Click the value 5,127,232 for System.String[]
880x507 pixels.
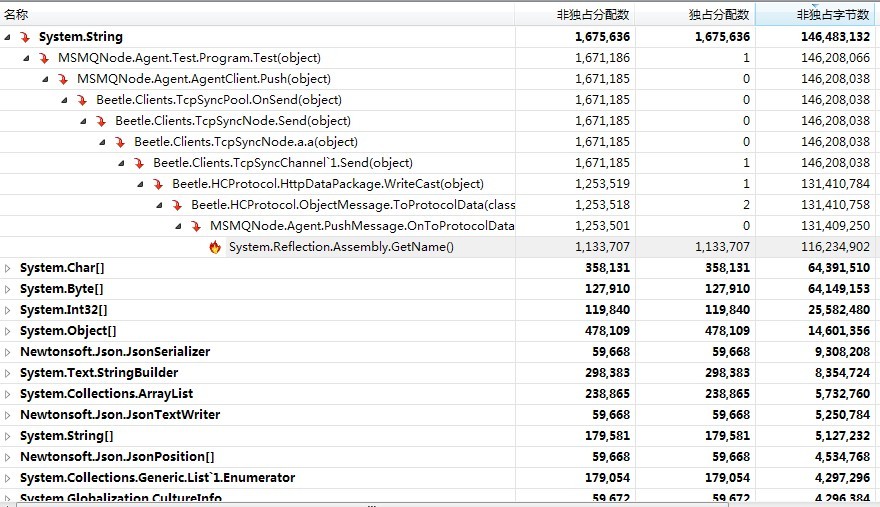pyautogui.click(x=842, y=436)
